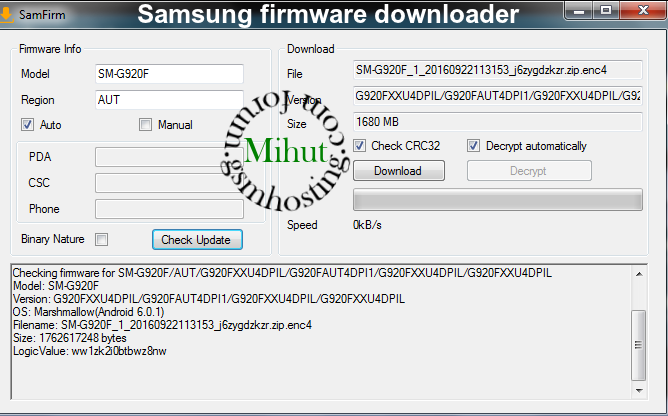Click the log scrollbar down arrow
This screenshot has width=668, height=416.
[x=639, y=390]
